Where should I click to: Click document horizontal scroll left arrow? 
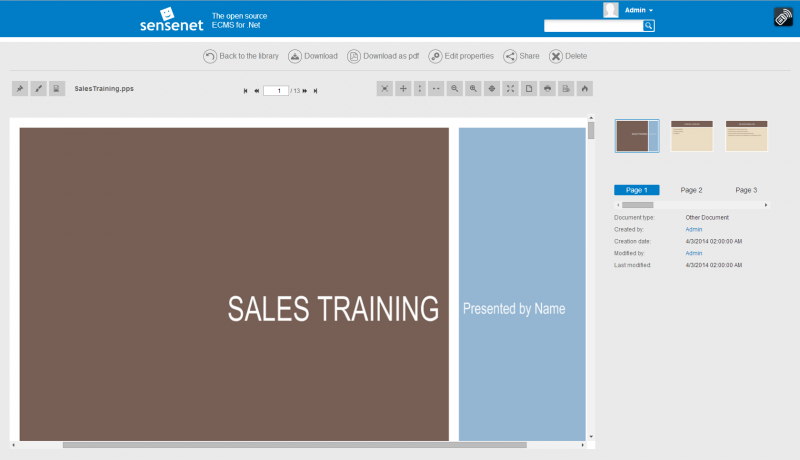click(13, 445)
